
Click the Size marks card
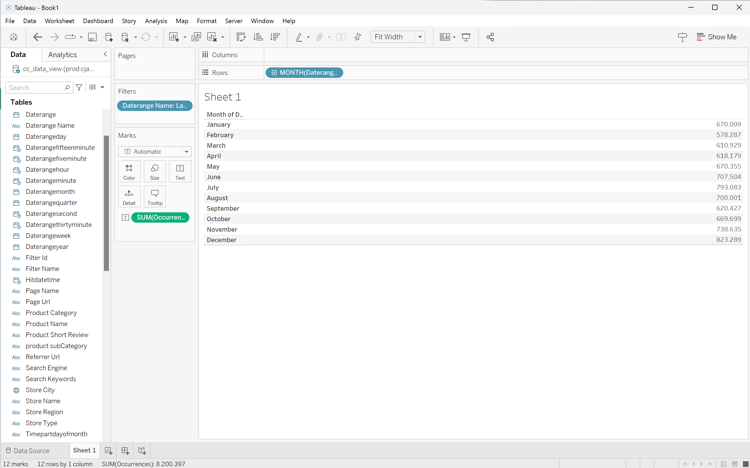pyautogui.click(x=154, y=171)
